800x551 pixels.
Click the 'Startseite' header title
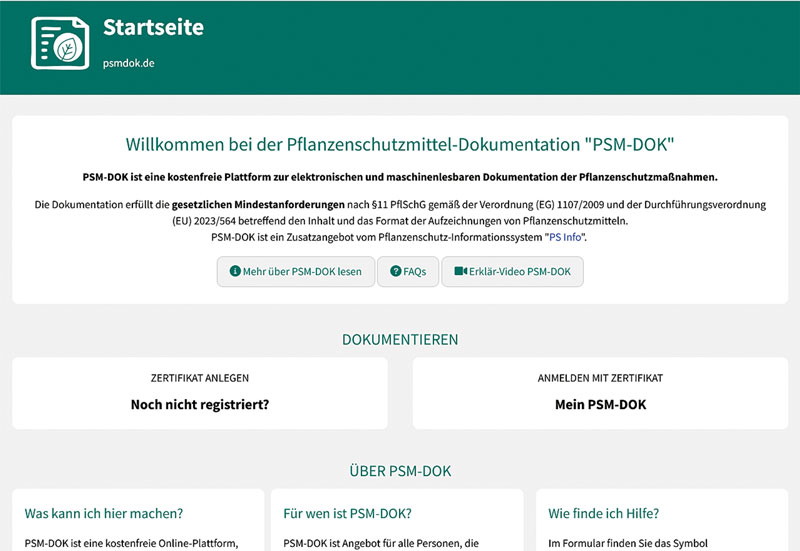(x=153, y=28)
